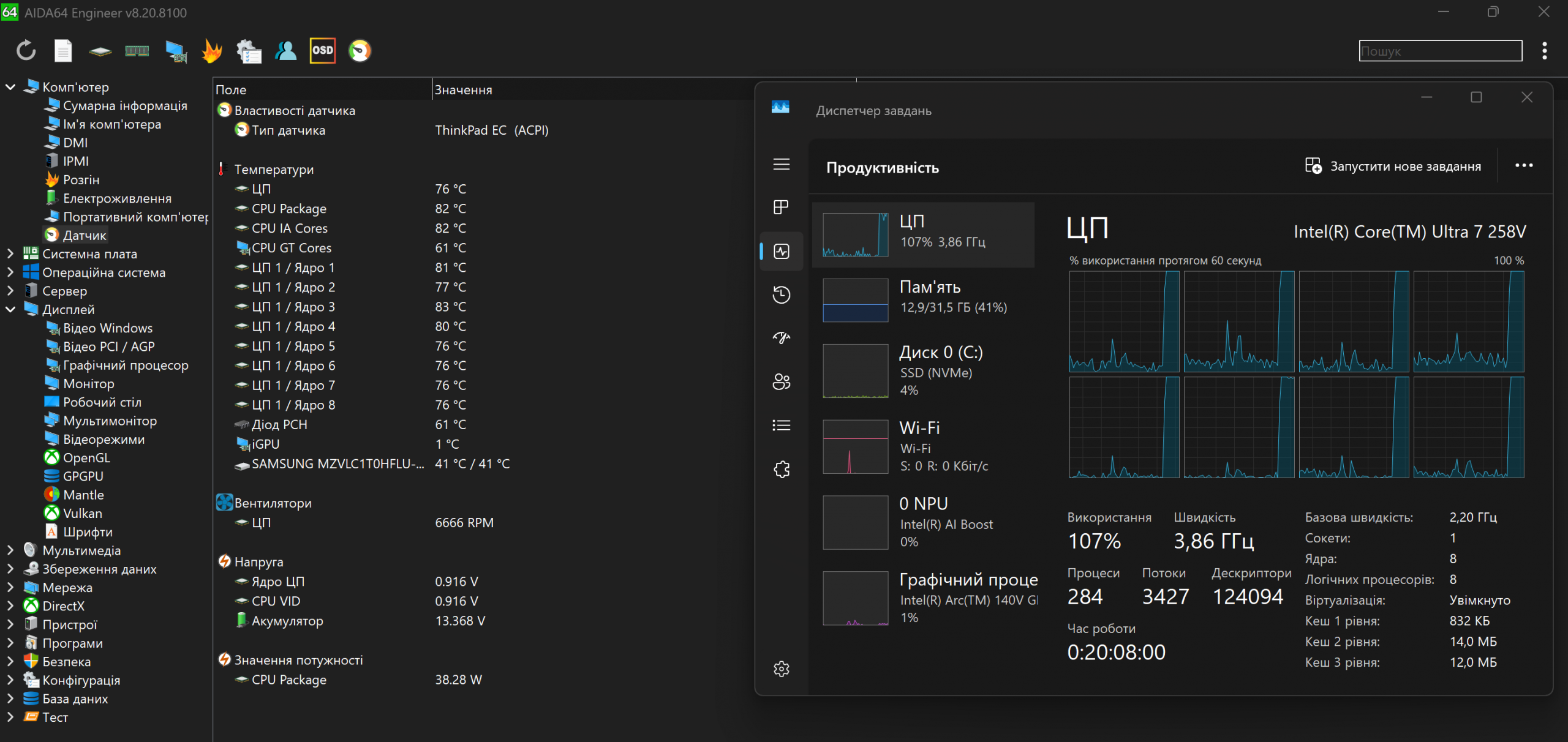Click the Значення column header
The image size is (1568, 742).
tap(463, 89)
